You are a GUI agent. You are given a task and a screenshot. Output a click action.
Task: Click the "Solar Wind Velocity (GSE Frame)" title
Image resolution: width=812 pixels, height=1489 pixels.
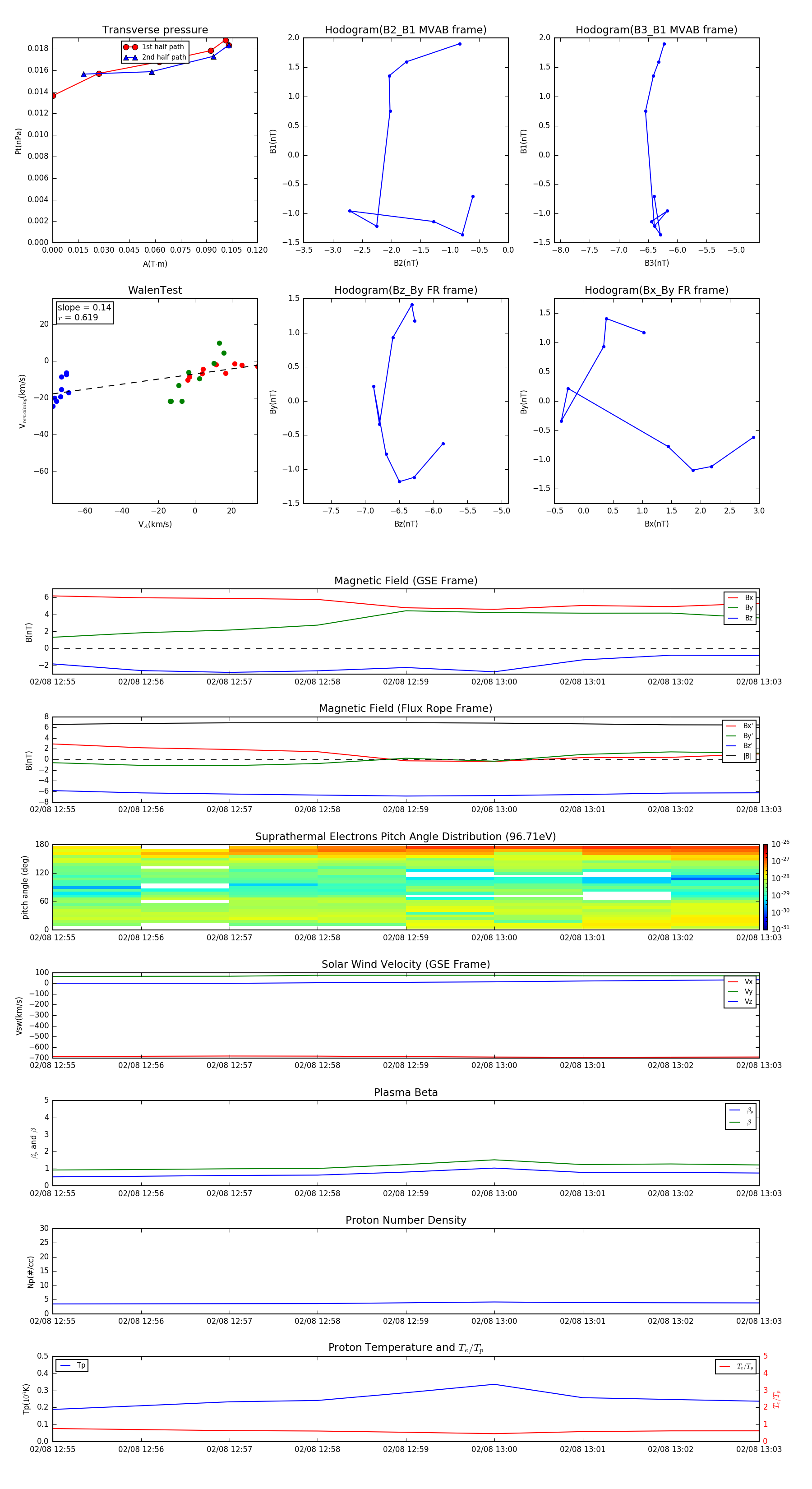pos(406,964)
